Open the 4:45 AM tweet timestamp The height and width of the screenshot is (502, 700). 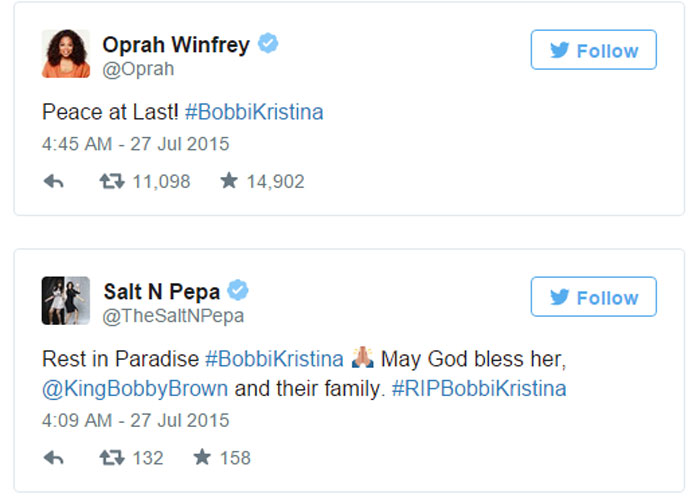[135, 144]
